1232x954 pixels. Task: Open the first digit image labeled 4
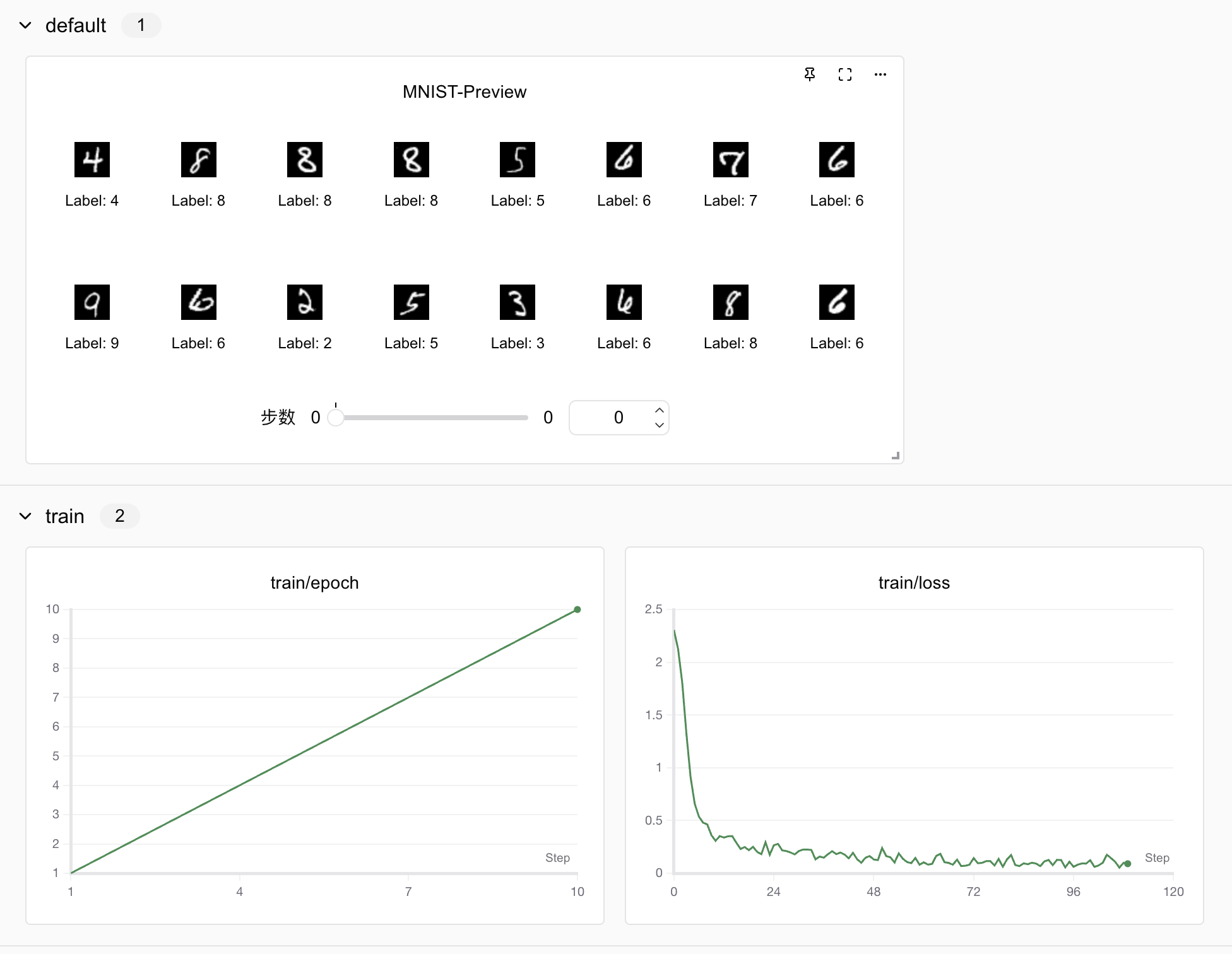click(x=92, y=160)
